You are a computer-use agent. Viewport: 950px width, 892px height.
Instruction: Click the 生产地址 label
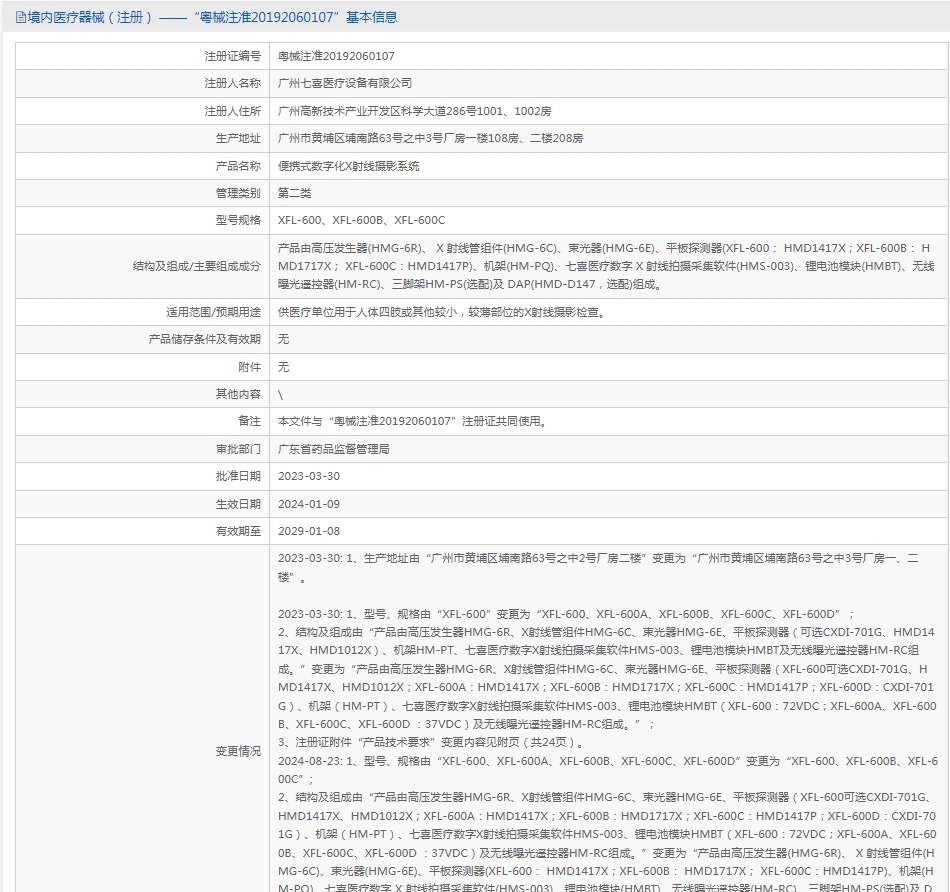point(238,139)
